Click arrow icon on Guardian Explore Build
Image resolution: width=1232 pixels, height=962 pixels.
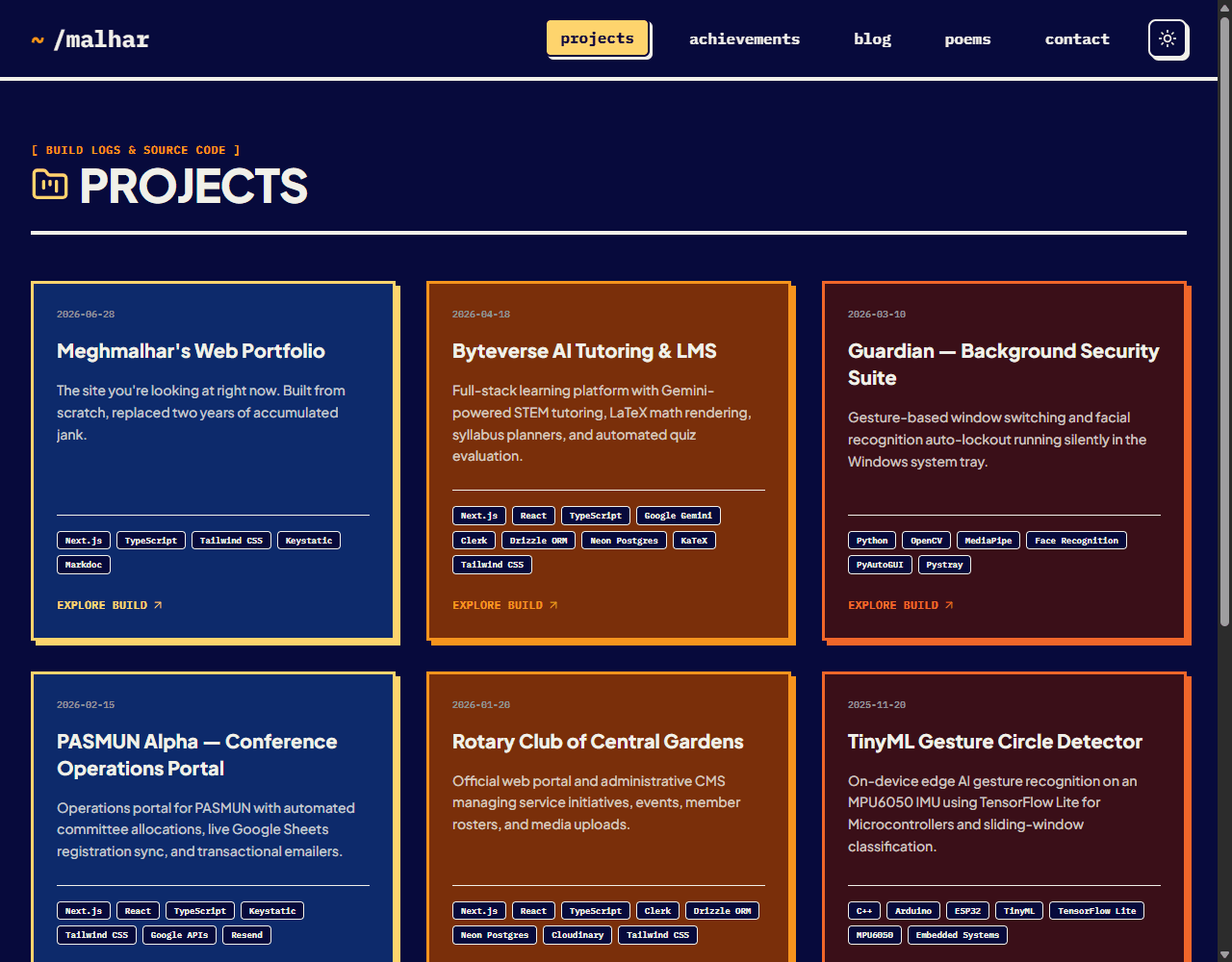[949, 605]
